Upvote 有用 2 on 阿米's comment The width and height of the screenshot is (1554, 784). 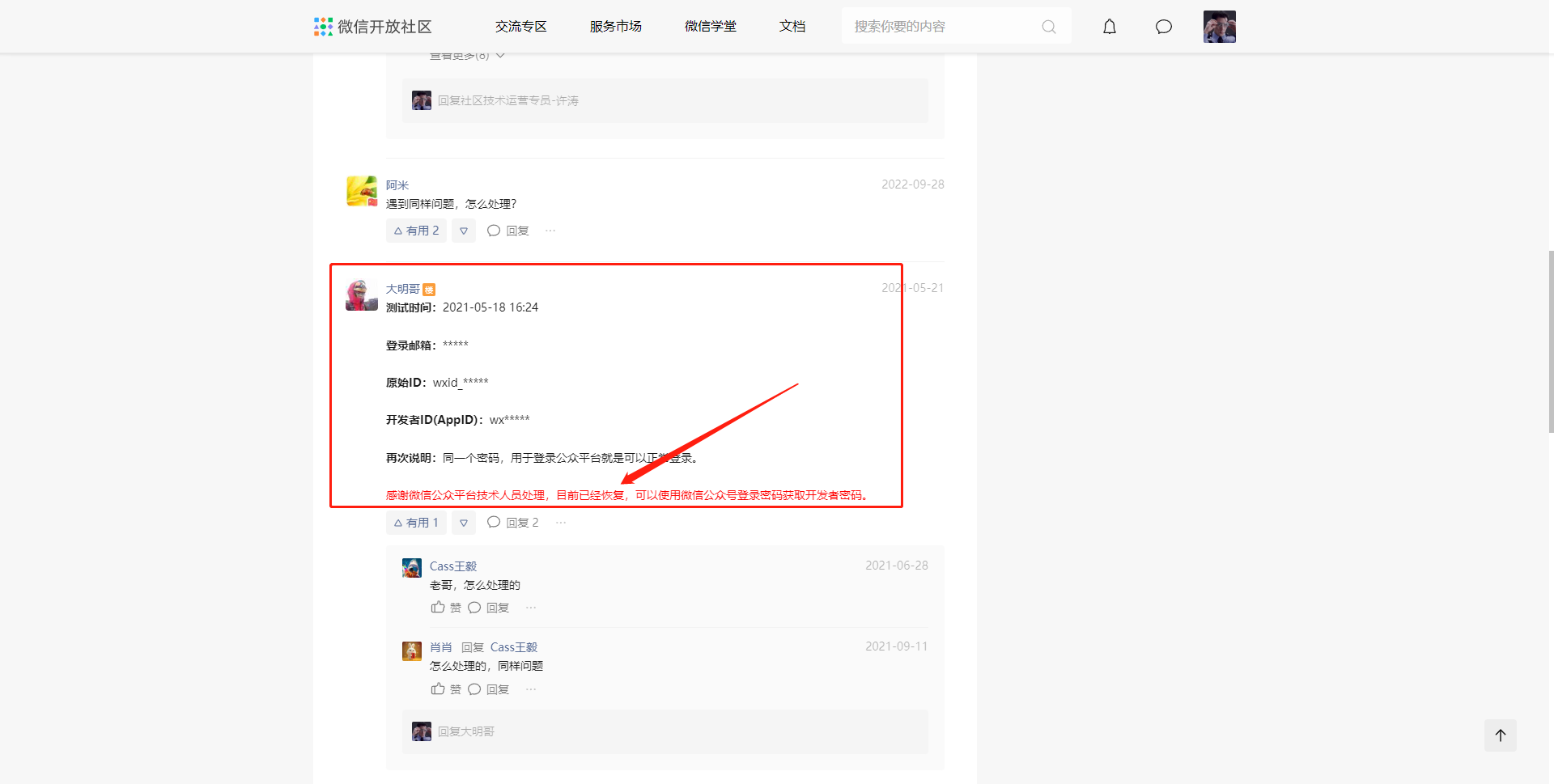coord(416,231)
